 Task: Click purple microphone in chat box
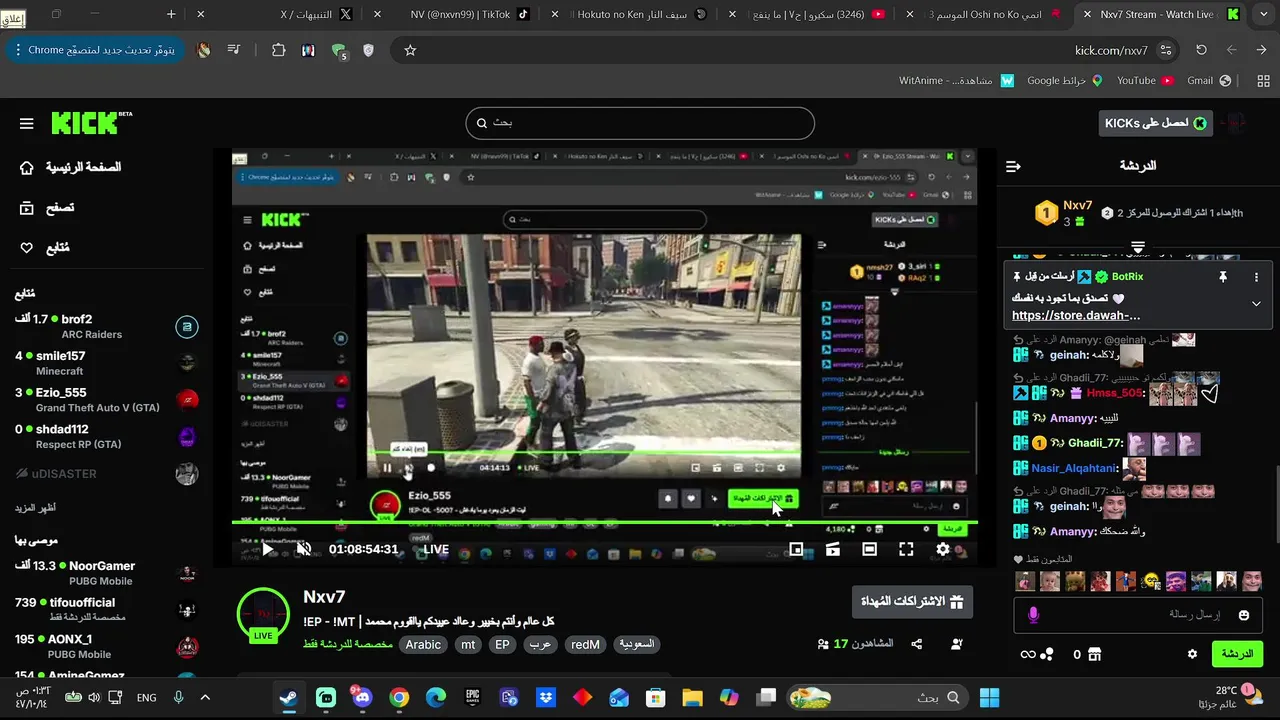tap(1034, 615)
